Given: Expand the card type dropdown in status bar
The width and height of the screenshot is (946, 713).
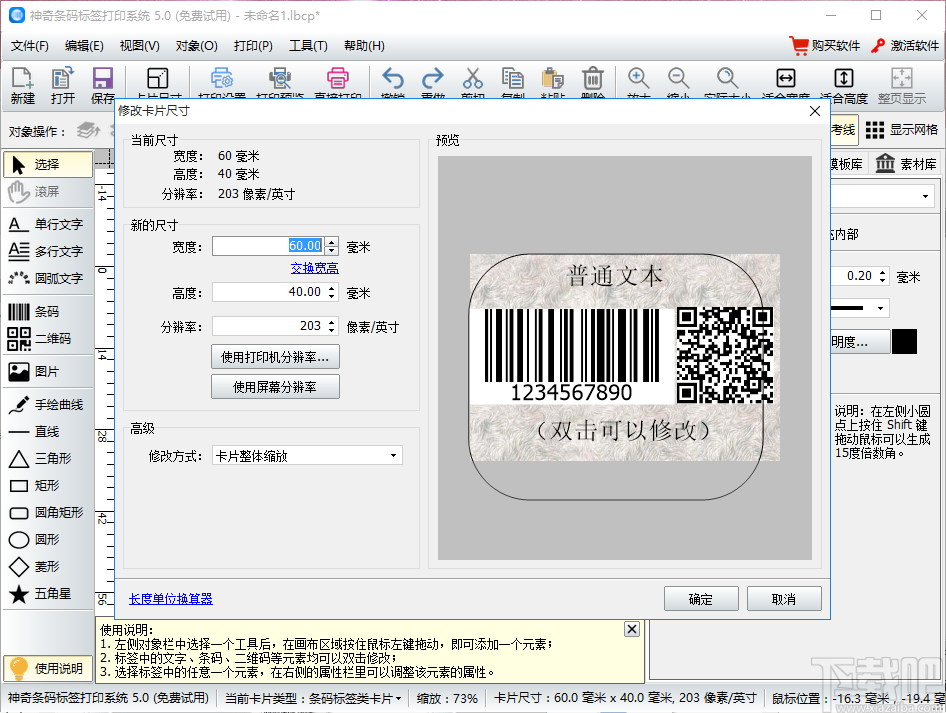Looking at the screenshot, I should [314, 698].
